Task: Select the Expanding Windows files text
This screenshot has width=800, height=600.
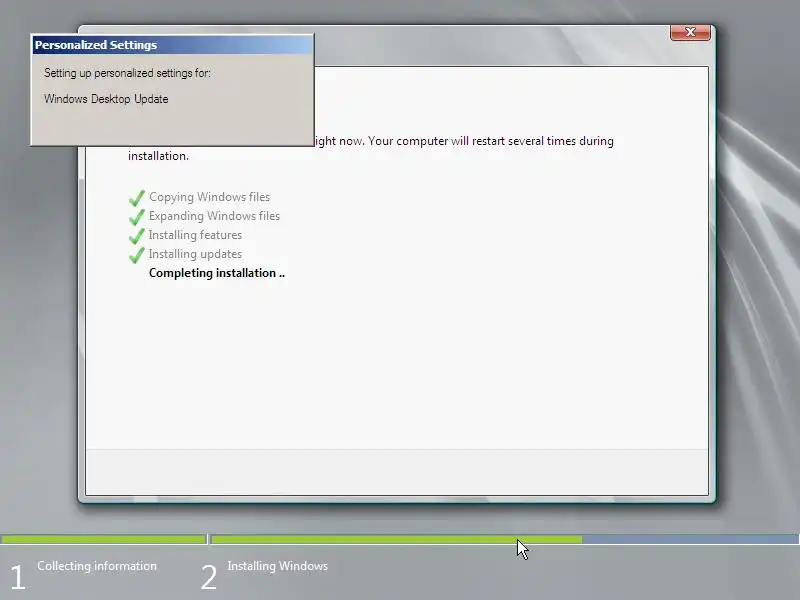Action: pos(214,216)
